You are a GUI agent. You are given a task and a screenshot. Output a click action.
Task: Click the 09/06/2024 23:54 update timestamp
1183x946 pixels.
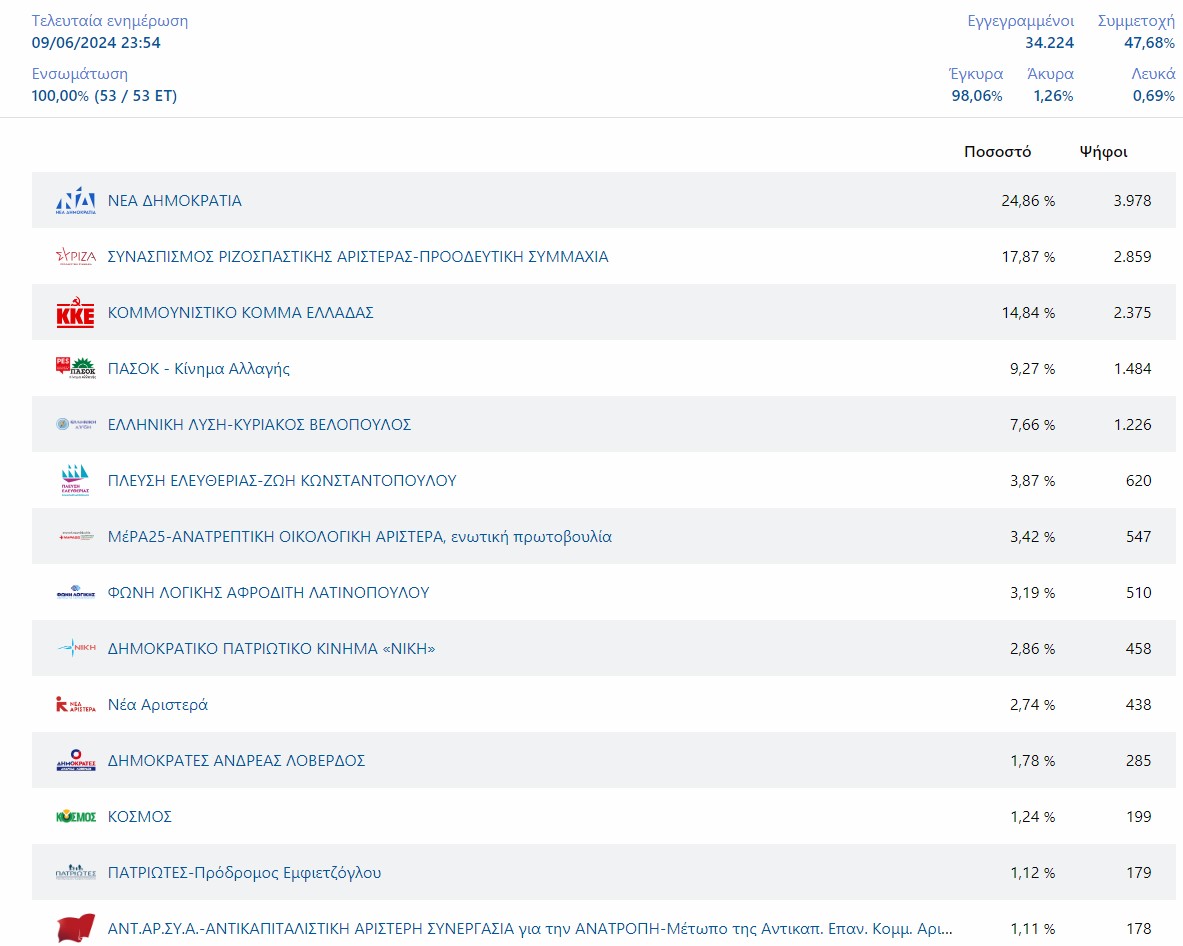coord(96,43)
